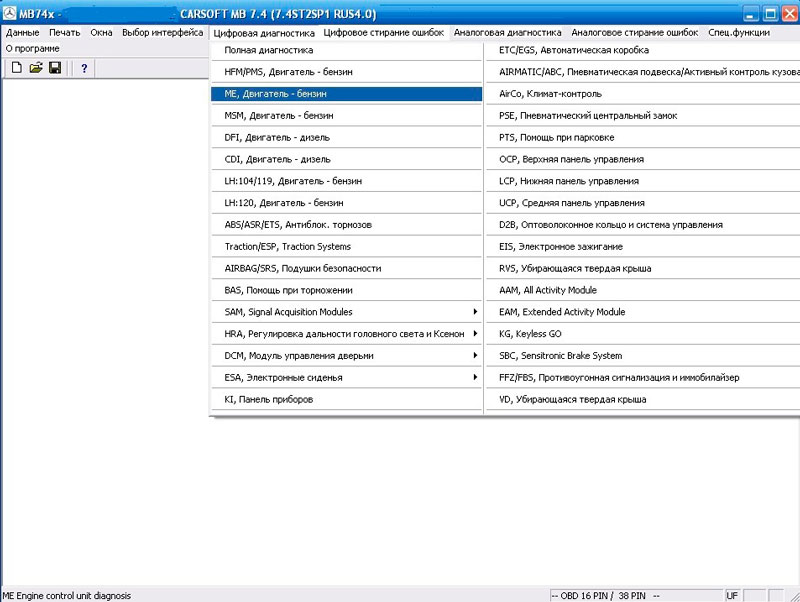
Task: Open the Аналоговая диагностика menu
Action: click(x=507, y=33)
